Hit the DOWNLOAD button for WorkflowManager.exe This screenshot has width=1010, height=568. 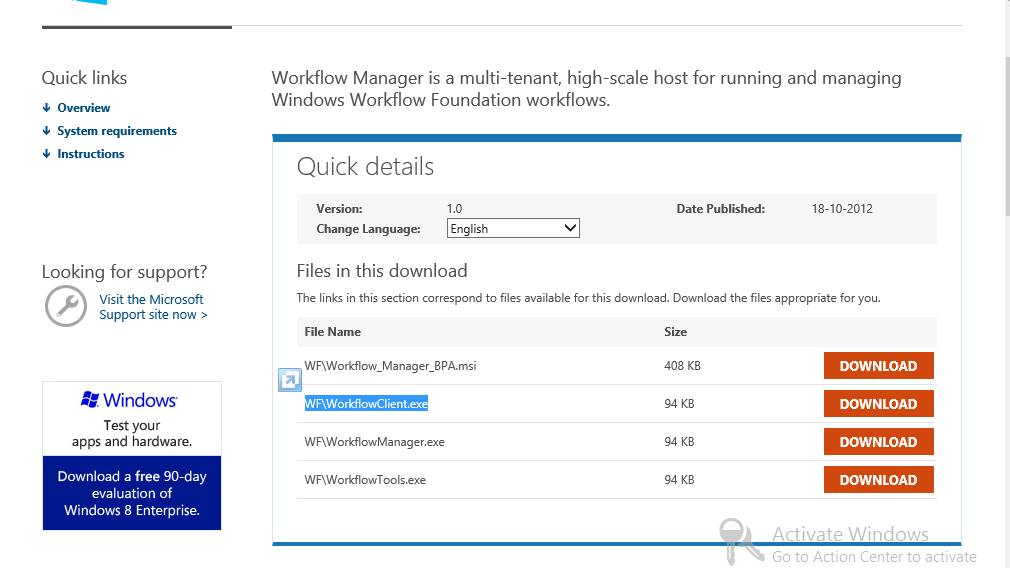878,442
